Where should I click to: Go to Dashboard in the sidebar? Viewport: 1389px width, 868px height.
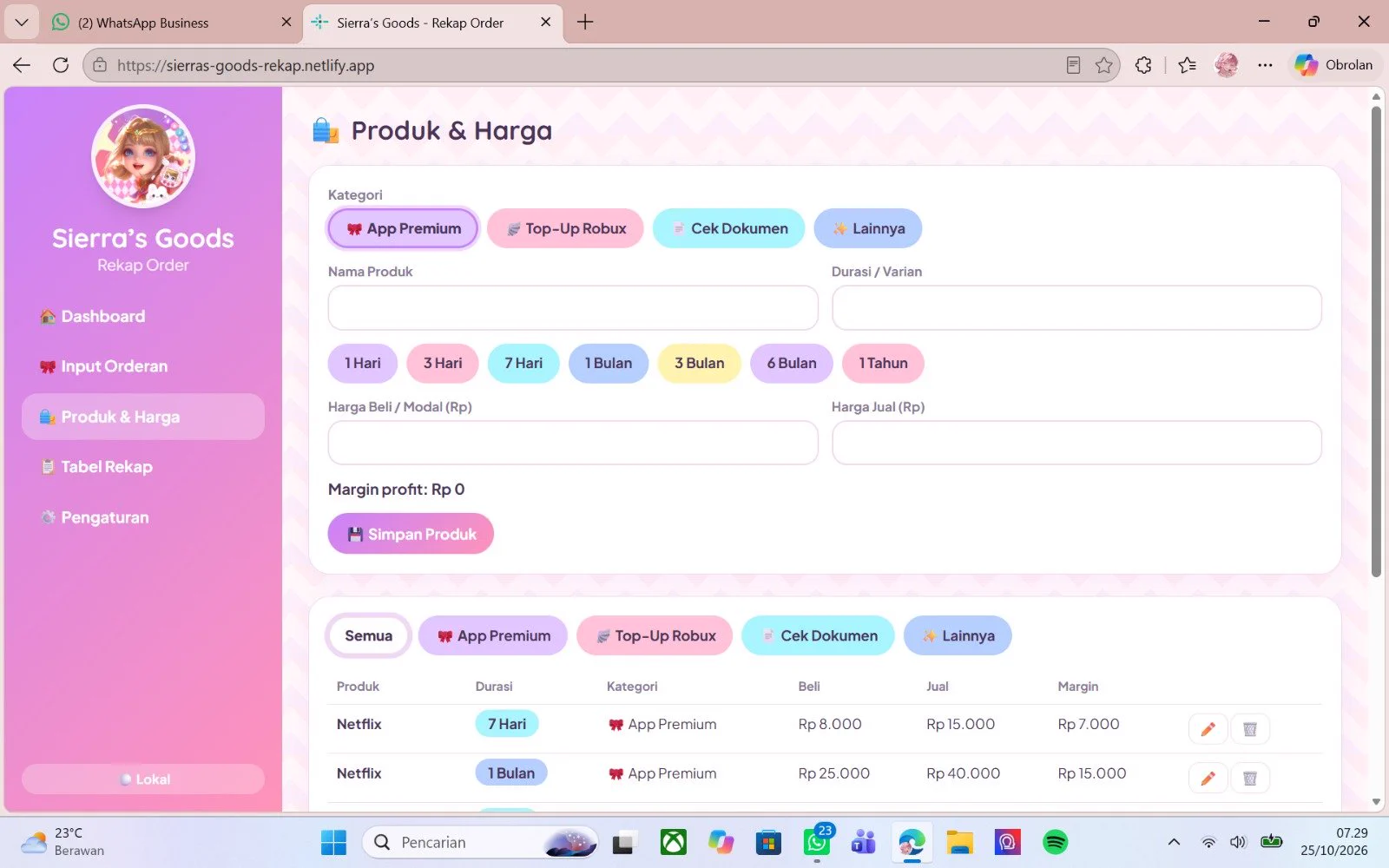point(143,317)
